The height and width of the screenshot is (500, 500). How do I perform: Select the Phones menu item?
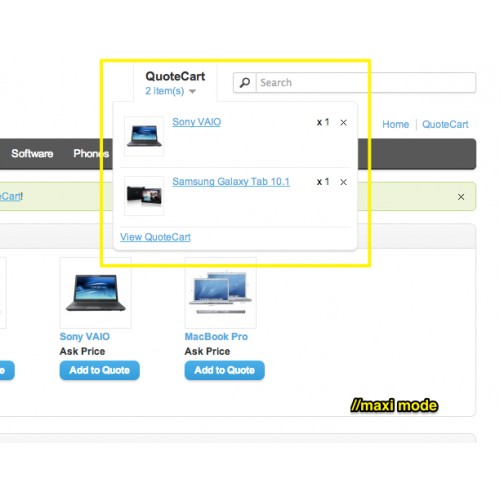click(x=91, y=153)
